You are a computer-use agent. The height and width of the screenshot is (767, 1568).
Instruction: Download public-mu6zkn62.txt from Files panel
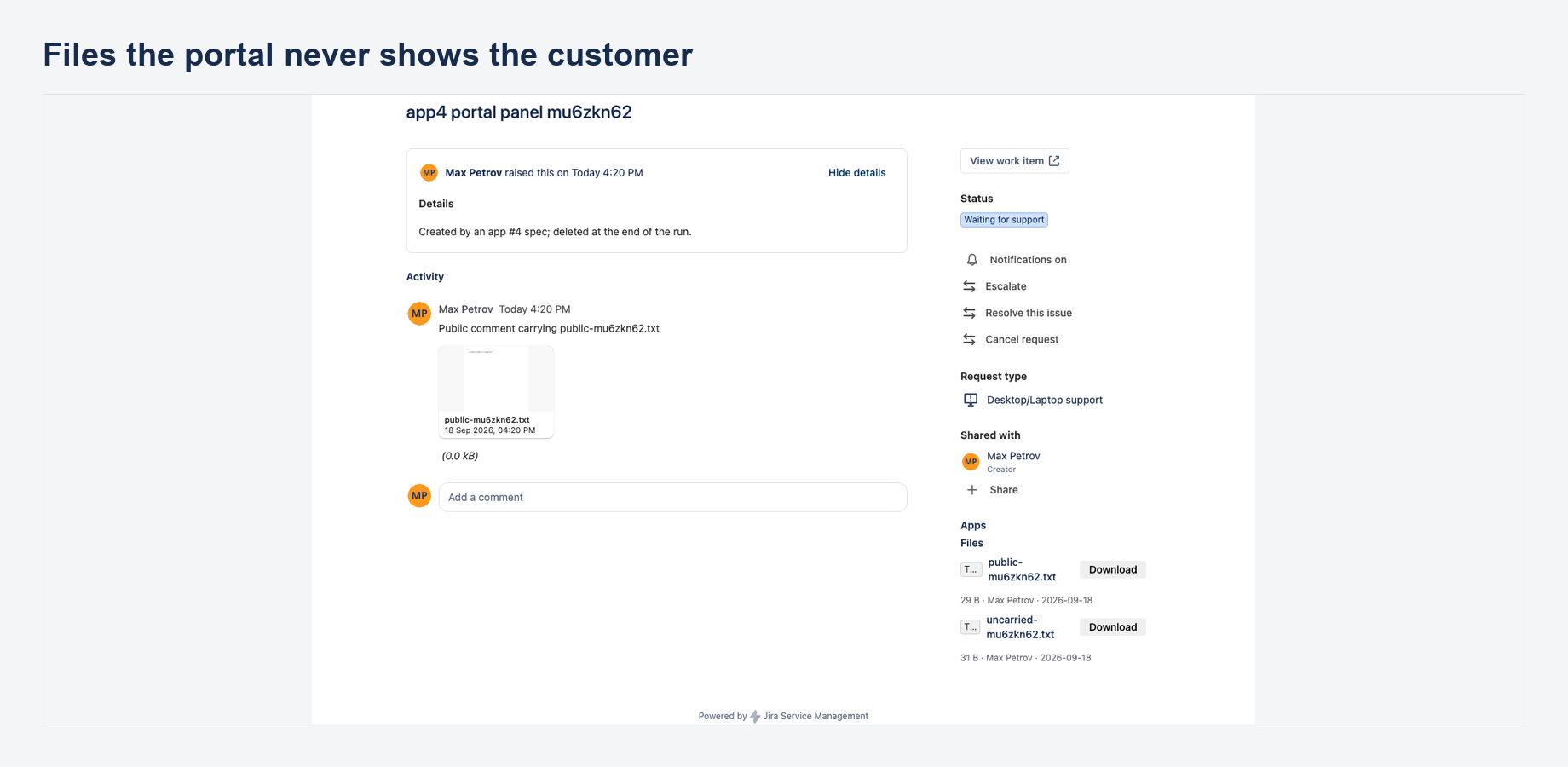pyautogui.click(x=1112, y=569)
